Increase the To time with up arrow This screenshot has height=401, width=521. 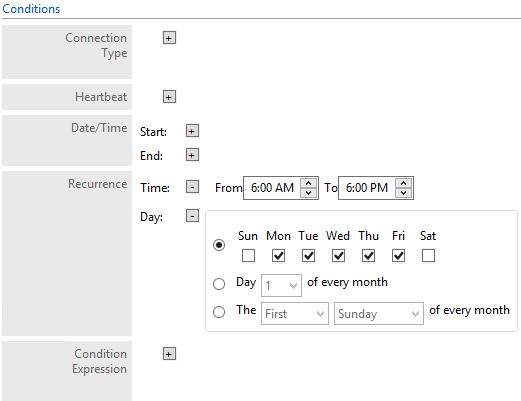click(x=403, y=183)
